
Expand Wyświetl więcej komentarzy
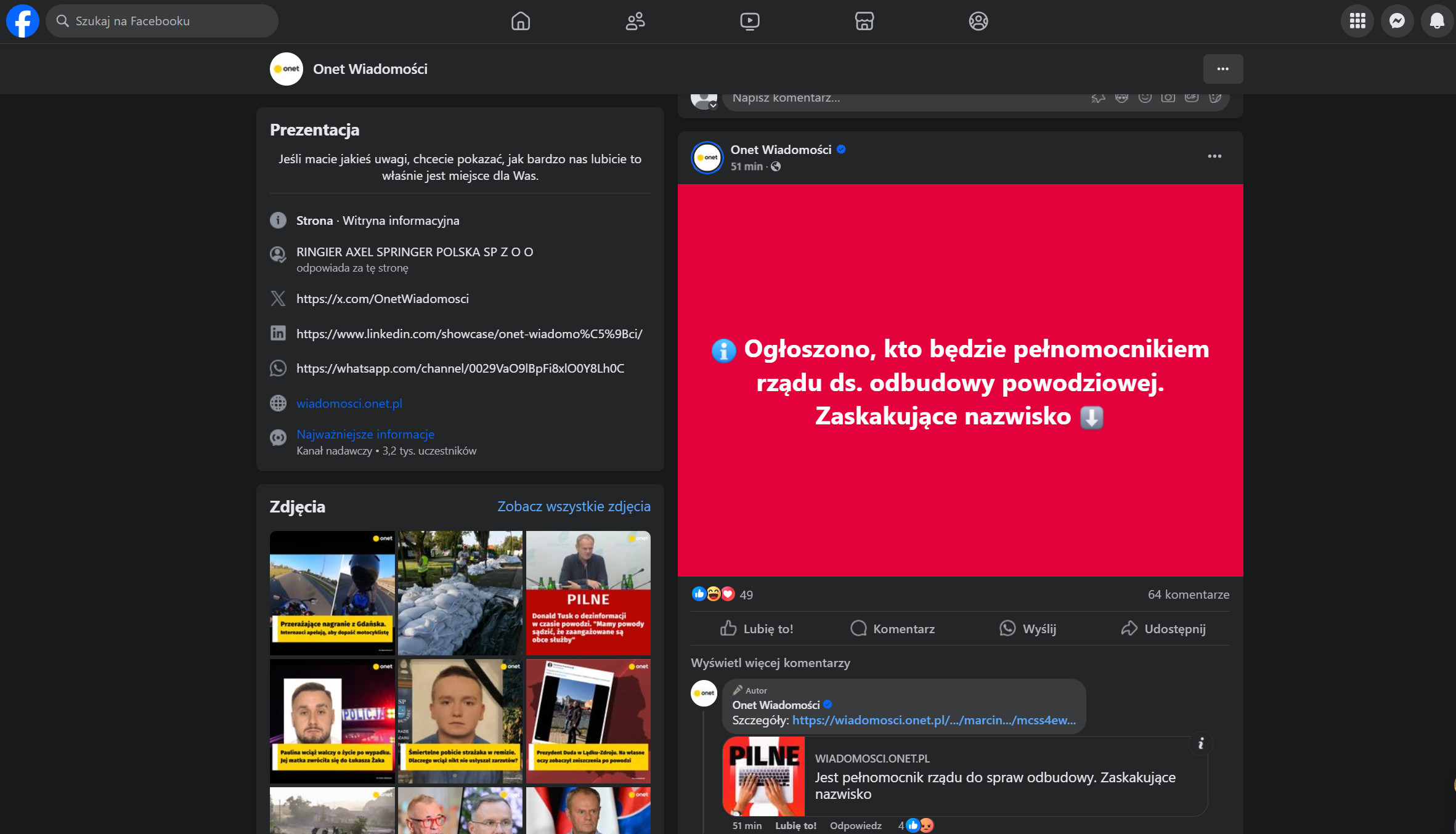pyautogui.click(x=770, y=663)
